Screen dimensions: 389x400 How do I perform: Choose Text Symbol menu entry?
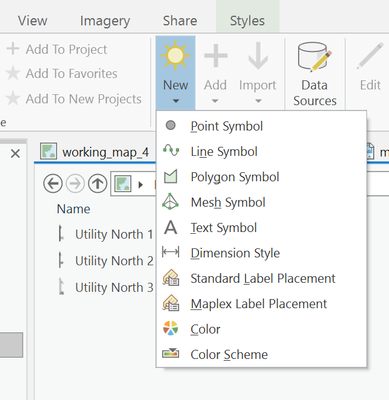tap(261, 228)
